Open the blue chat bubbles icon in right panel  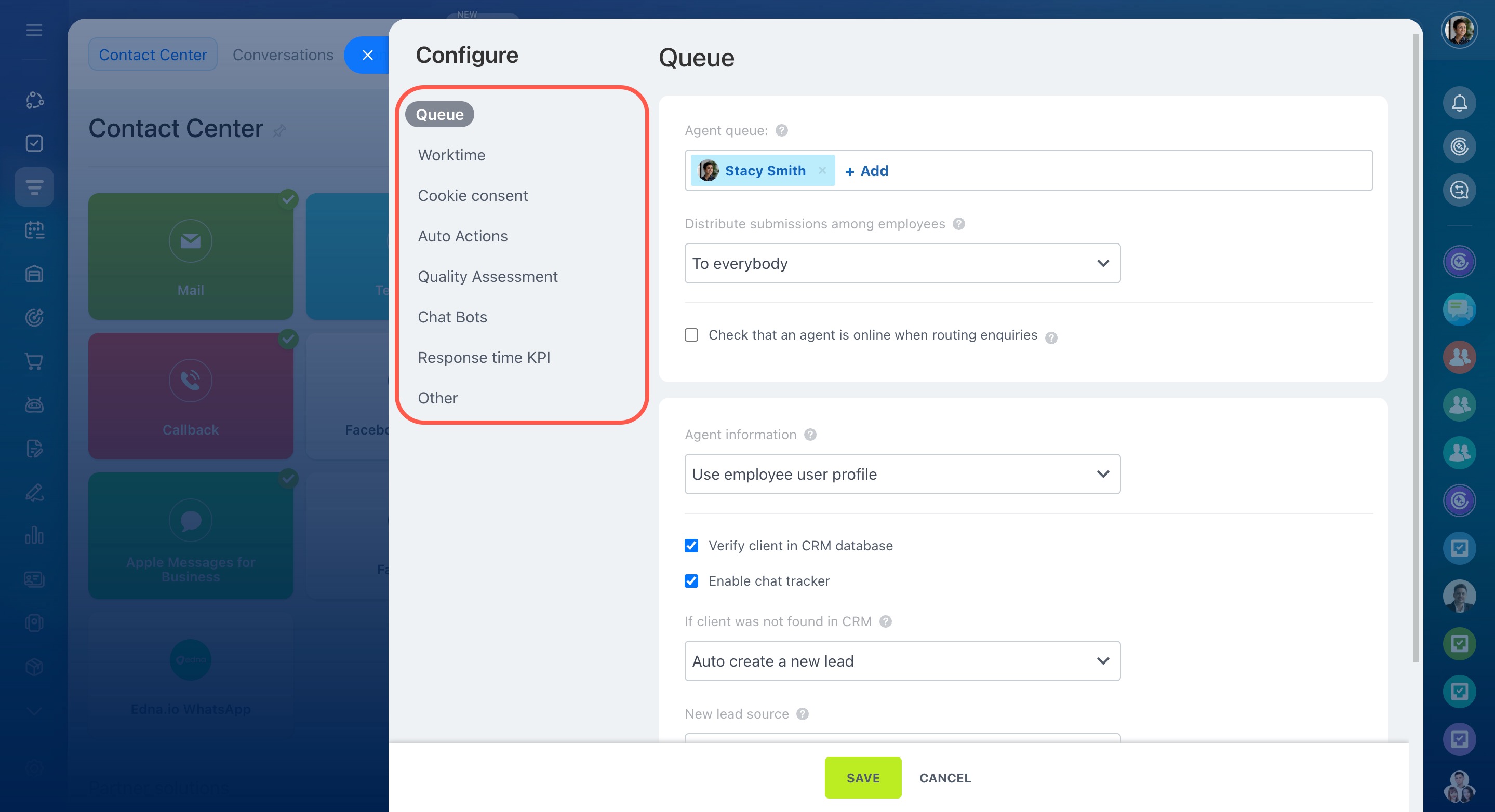click(1459, 309)
